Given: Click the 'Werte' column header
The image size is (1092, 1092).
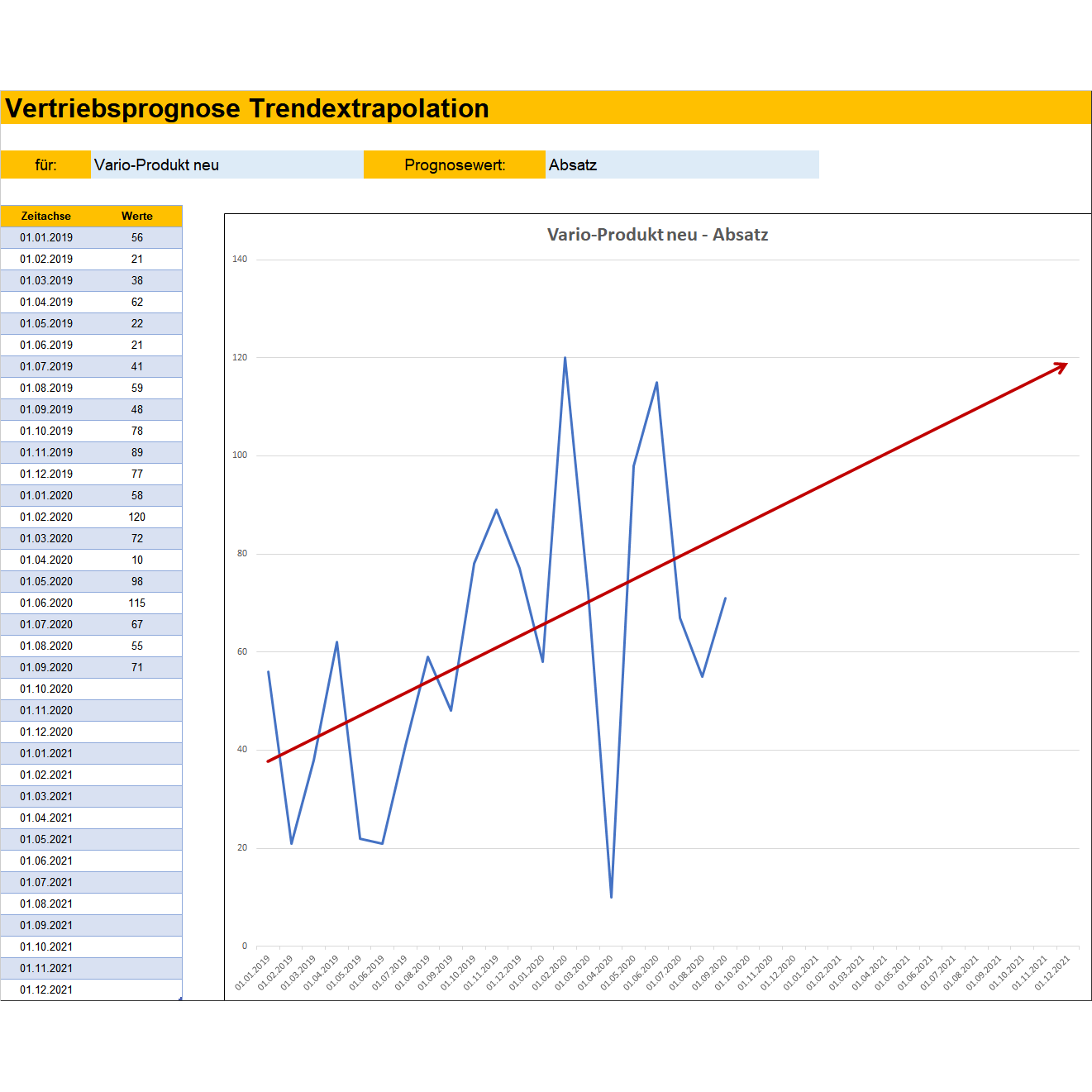Looking at the screenshot, I should point(137,216).
